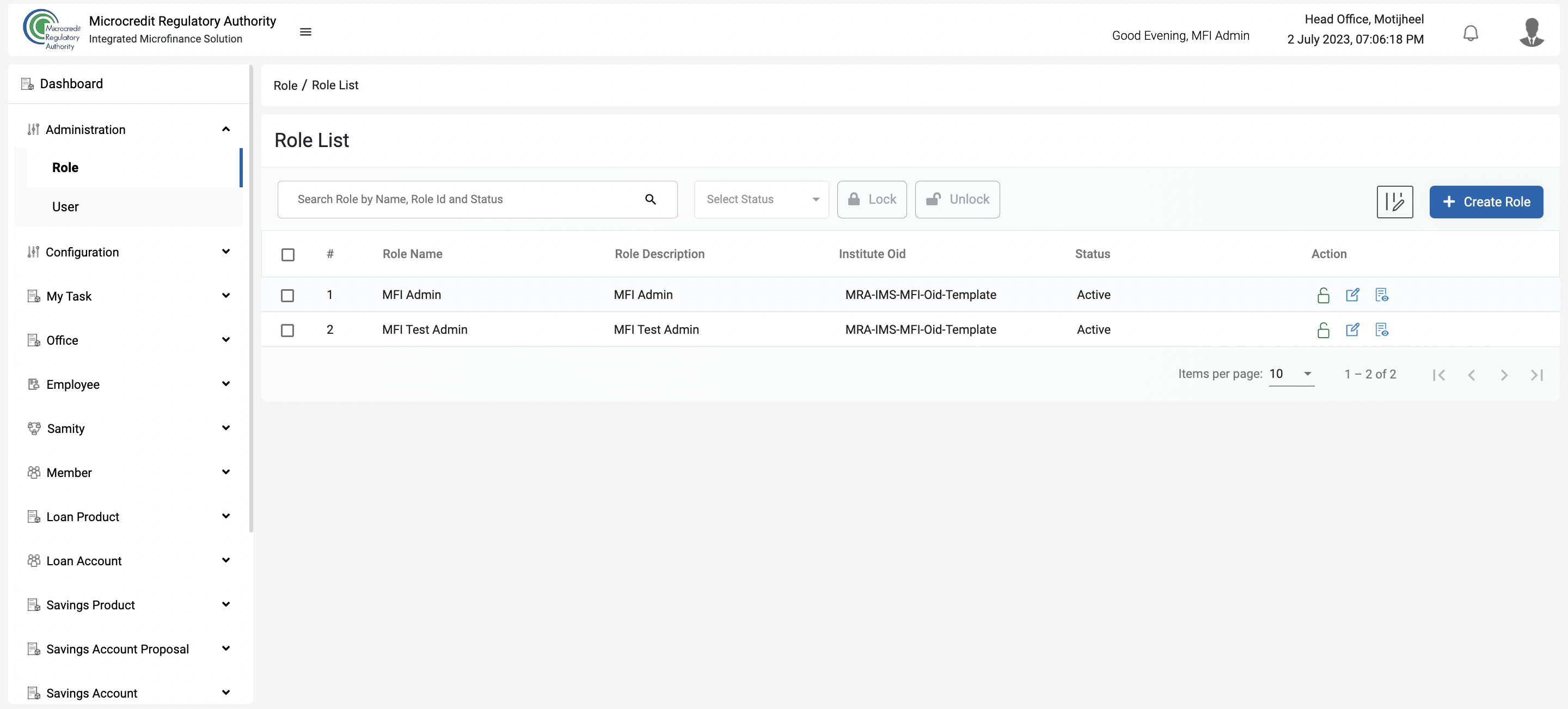Go to last page of roles
Image resolution: width=1568 pixels, height=709 pixels.
[1536, 375]
